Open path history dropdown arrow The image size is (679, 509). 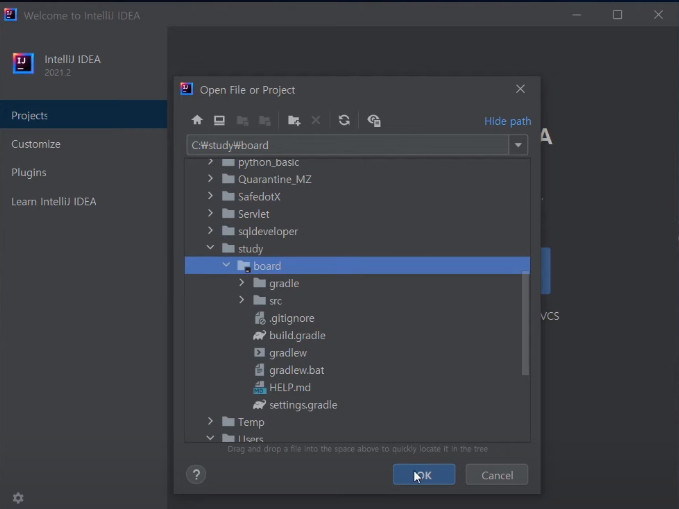[x=518, y=145]
